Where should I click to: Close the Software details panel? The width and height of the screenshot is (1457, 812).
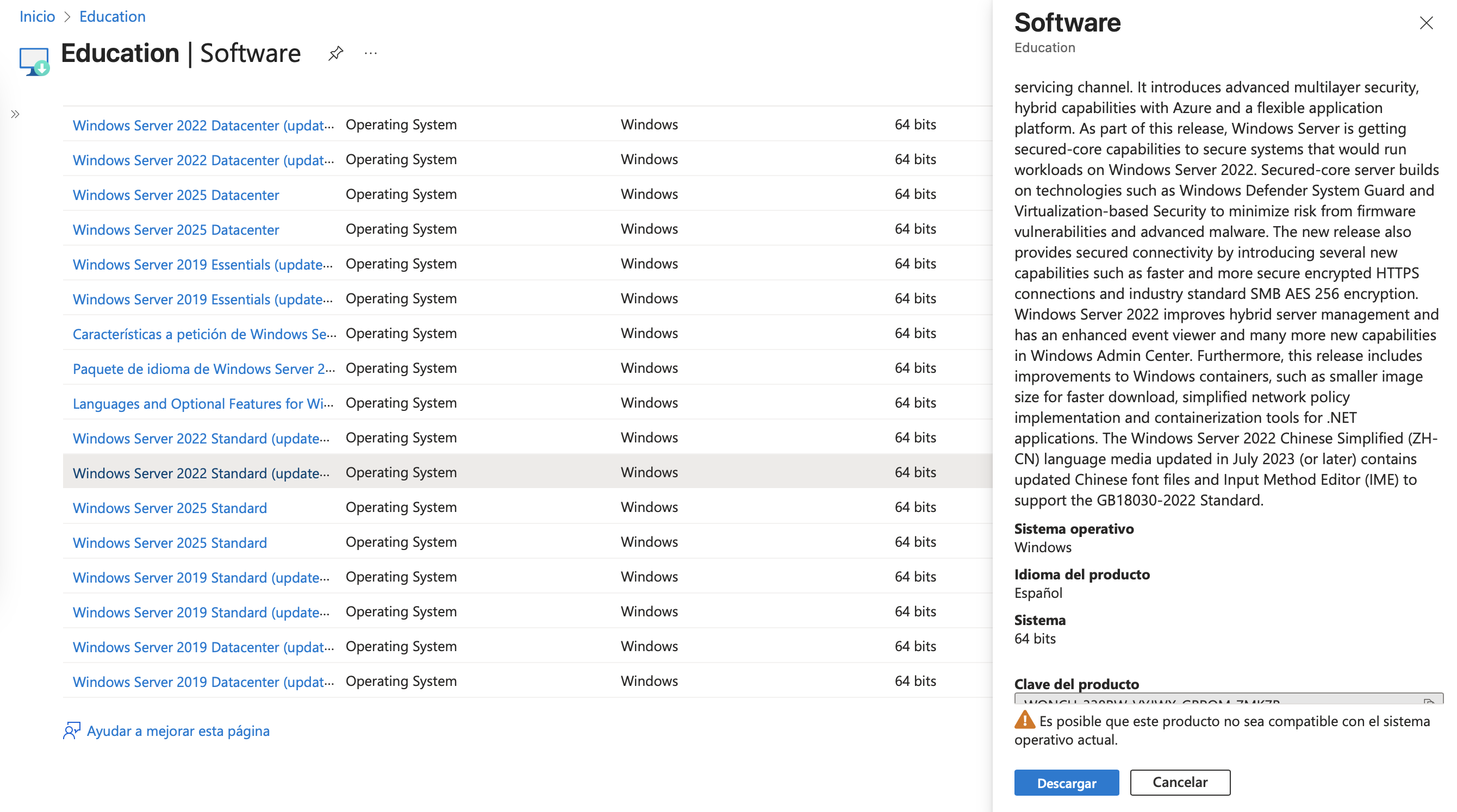click(x=1426, y=23)
